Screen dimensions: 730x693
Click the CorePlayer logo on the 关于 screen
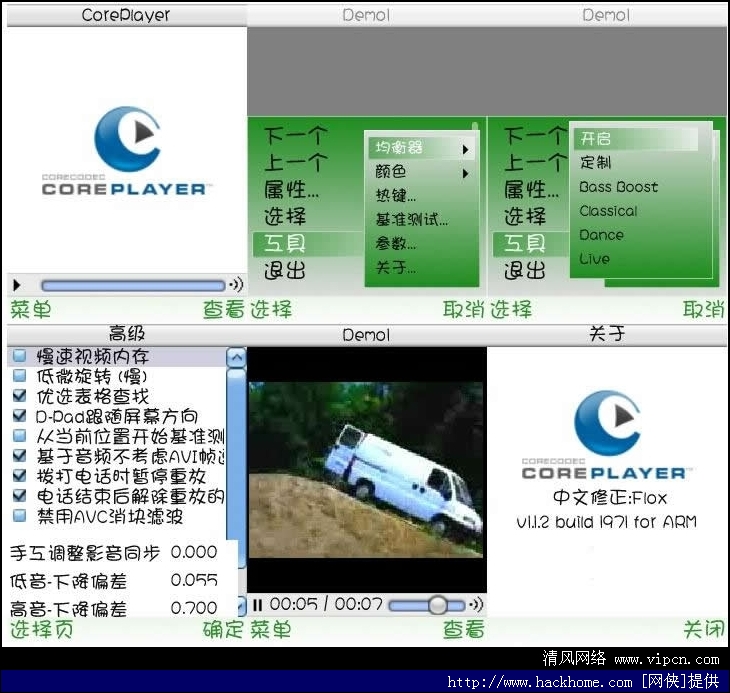point(606,434)
